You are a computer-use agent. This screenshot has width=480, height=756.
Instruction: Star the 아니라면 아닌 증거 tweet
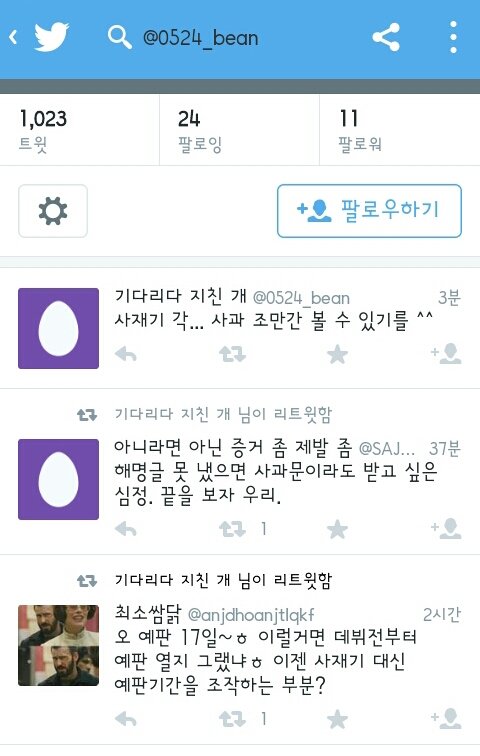pos(337,529)
